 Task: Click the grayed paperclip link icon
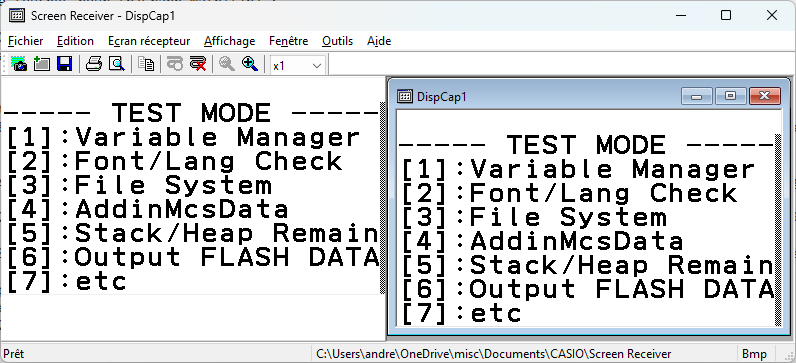point(175,64)
